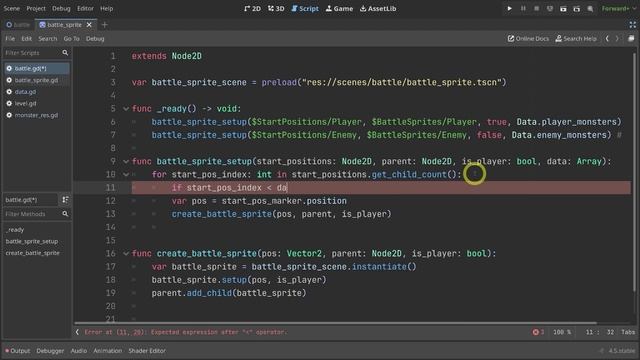The image size is (640, 360).
Task: Open the Audio bottom panel
Action: pos(79,351)
